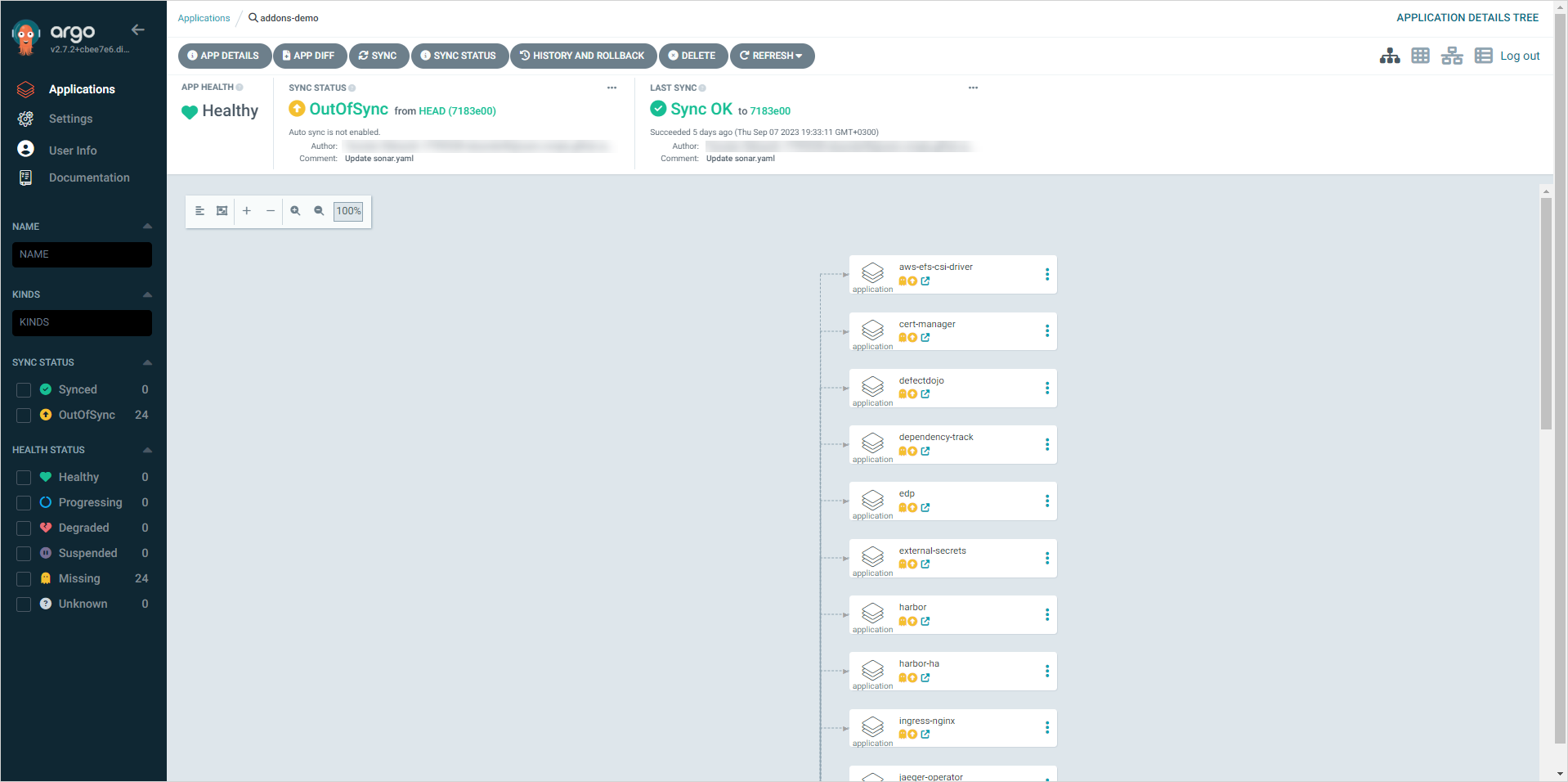Switch to the network view icon
The image size is (1568, 782).
click(1452, 56)
